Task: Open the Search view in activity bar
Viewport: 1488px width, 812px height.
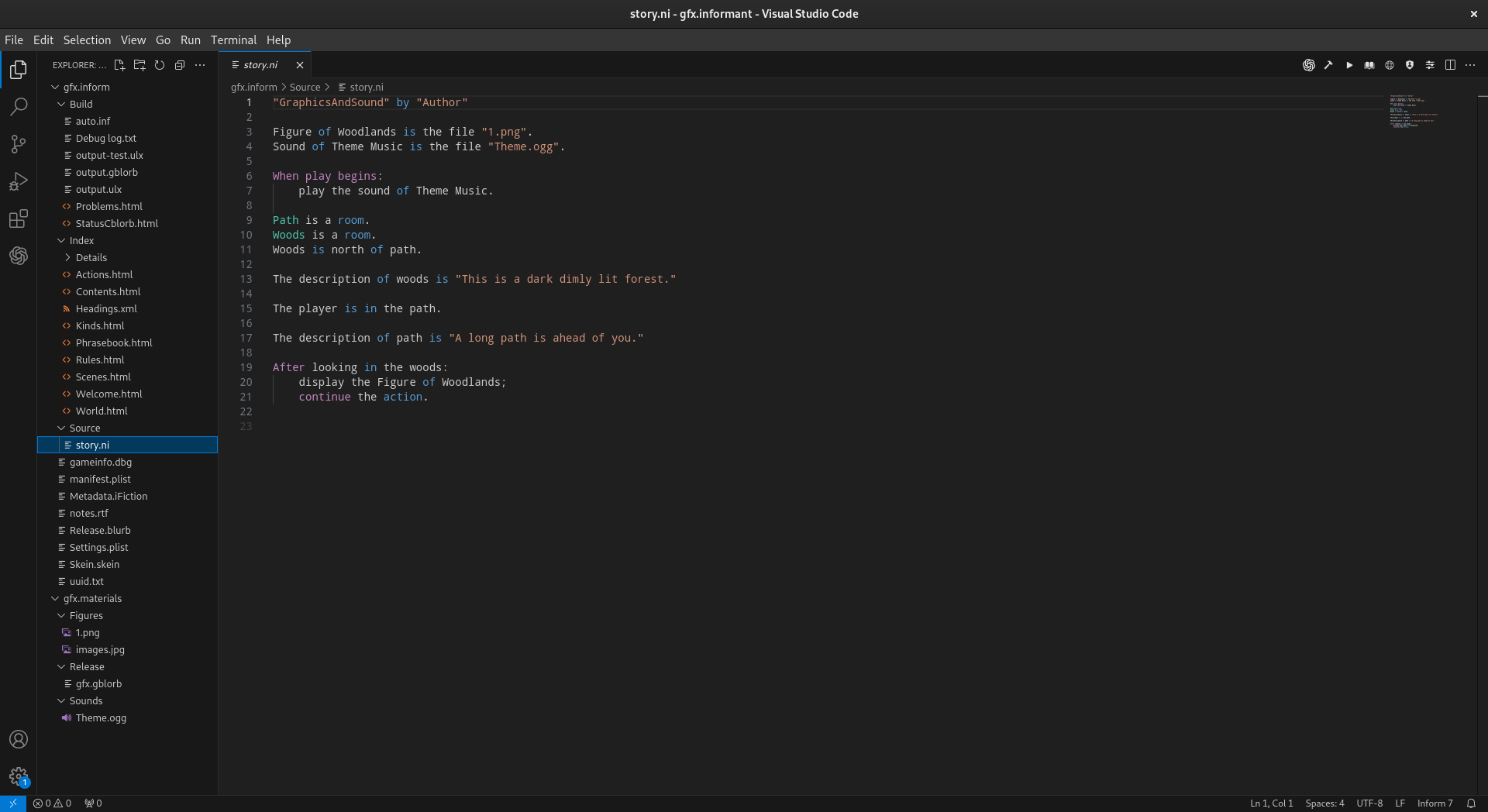Action: click(19, 106)
